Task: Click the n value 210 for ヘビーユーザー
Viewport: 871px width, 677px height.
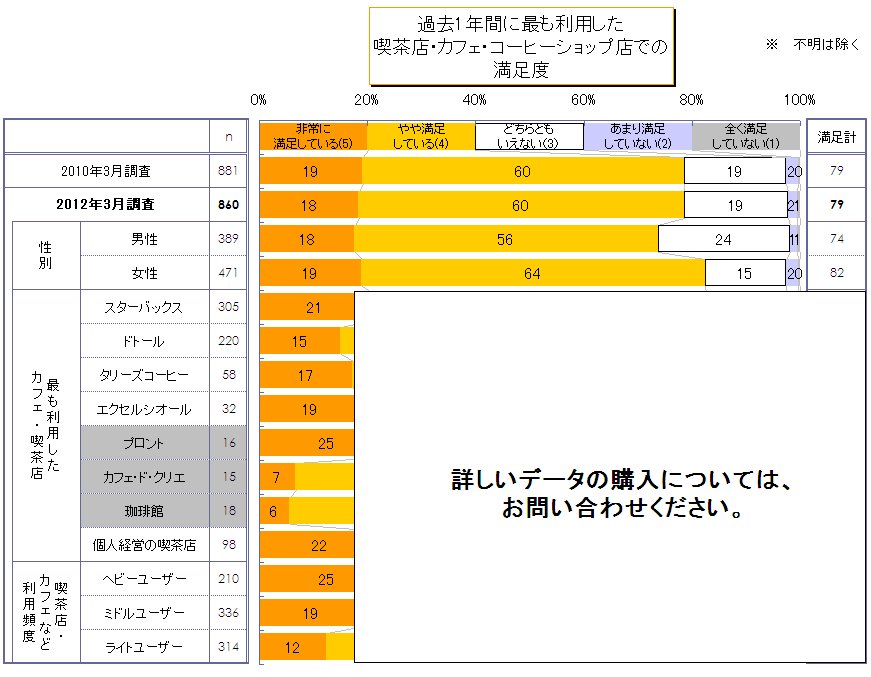Action: (228, 579)
